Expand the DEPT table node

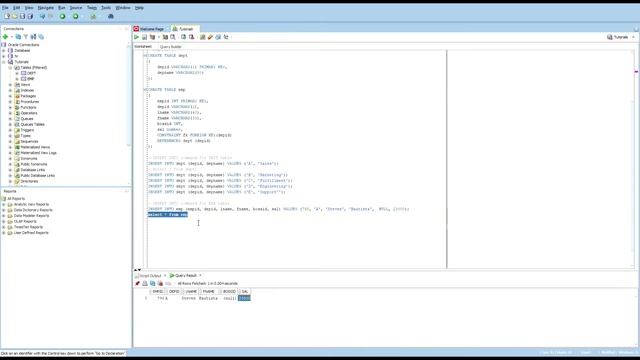point(17,73)
